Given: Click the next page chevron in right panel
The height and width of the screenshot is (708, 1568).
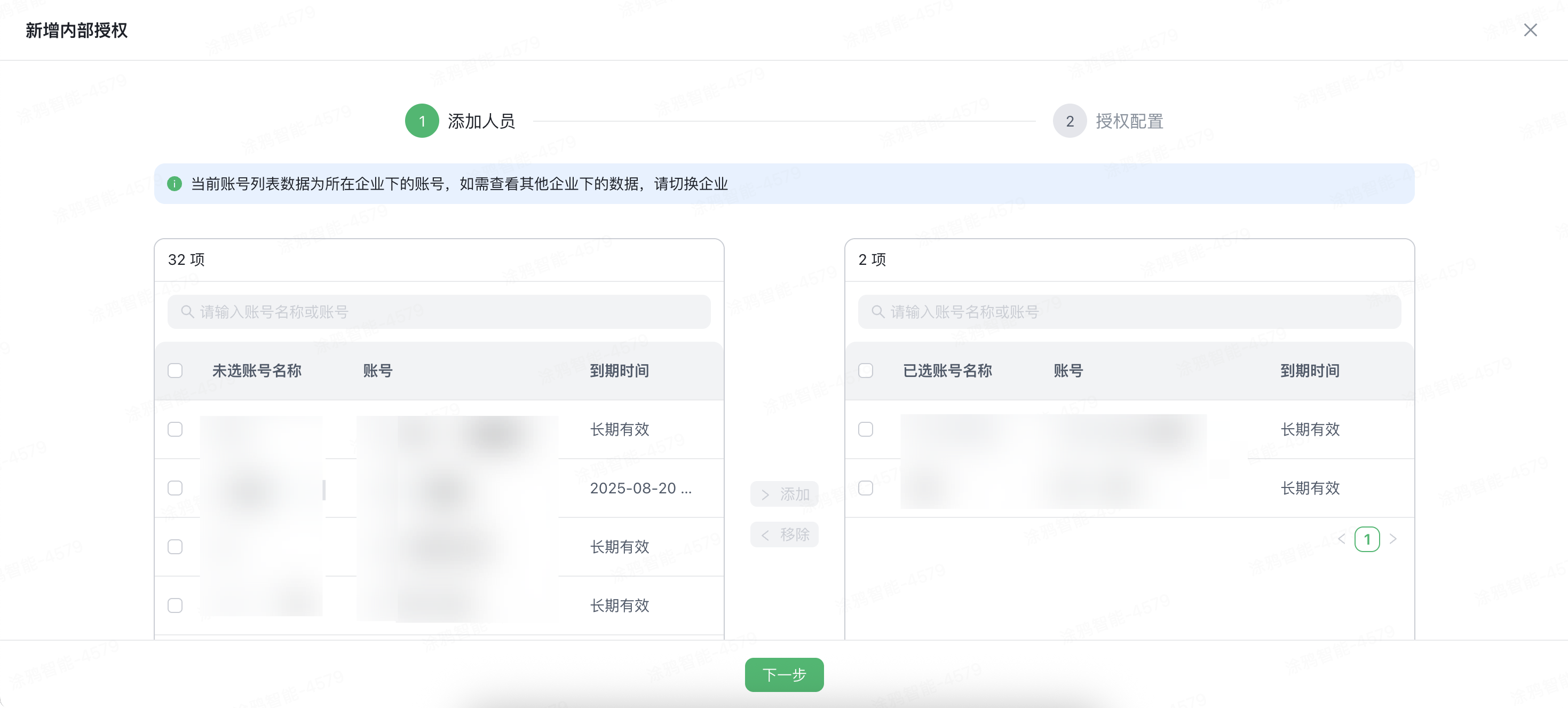Looking at the screenshot, I should 1395,539.
